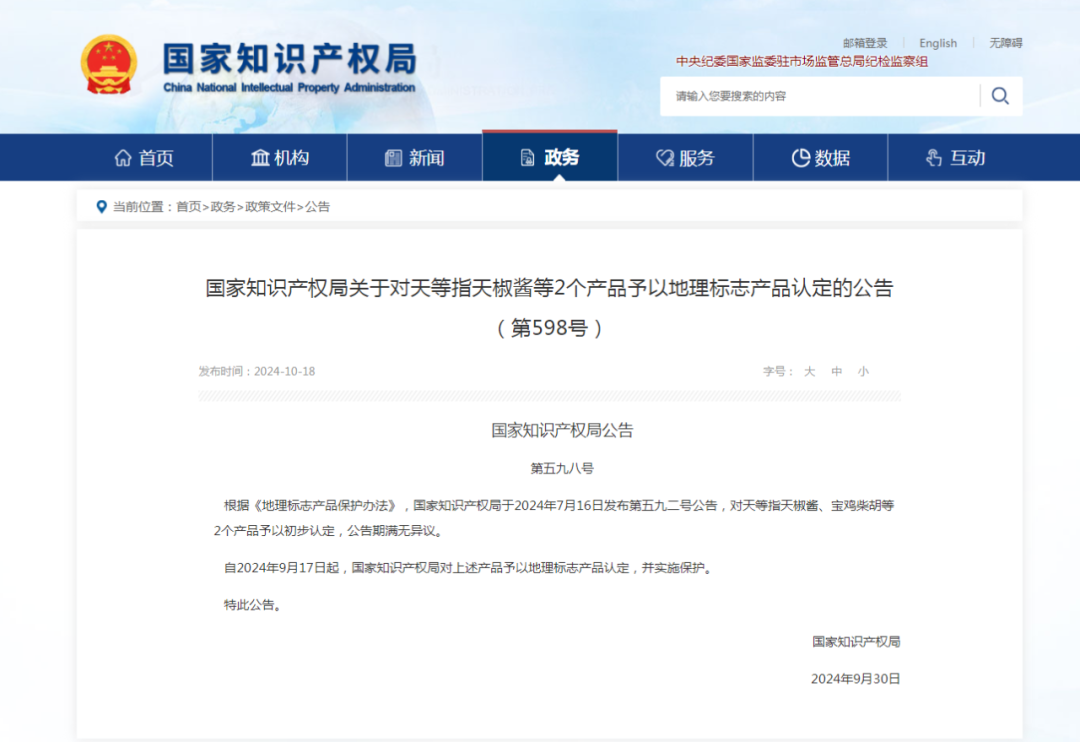The image size is (1080, 742).
Task: Click the announcement title headline
Action: (549, 288)
